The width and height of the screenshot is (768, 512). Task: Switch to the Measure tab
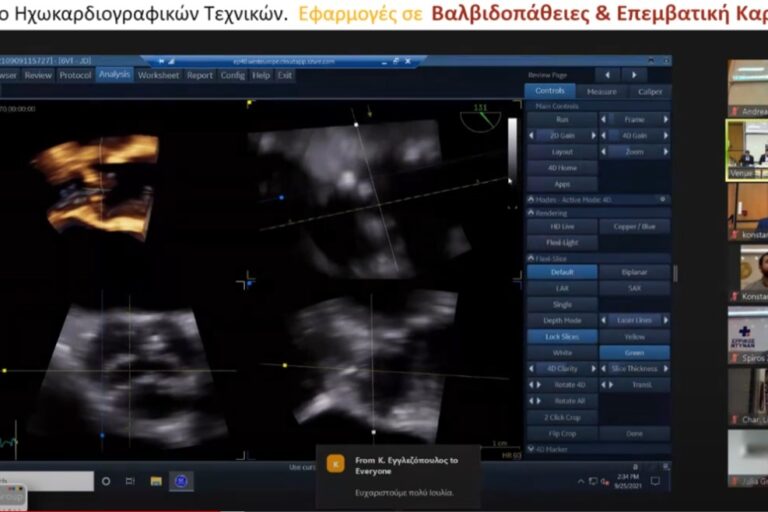601,91
